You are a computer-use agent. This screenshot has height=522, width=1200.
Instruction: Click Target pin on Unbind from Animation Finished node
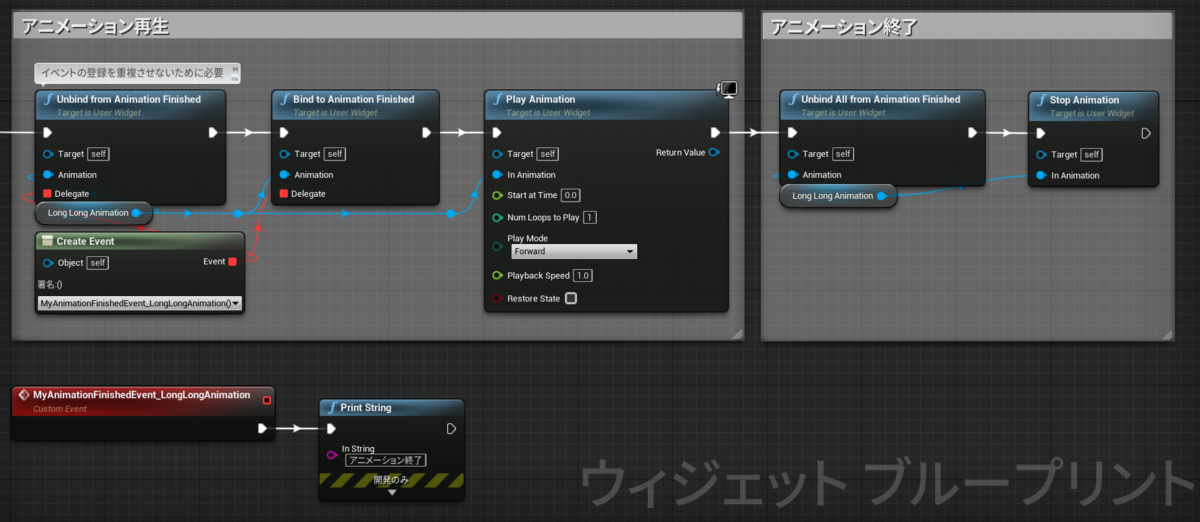pyautogui.click(x=48, y=154)
